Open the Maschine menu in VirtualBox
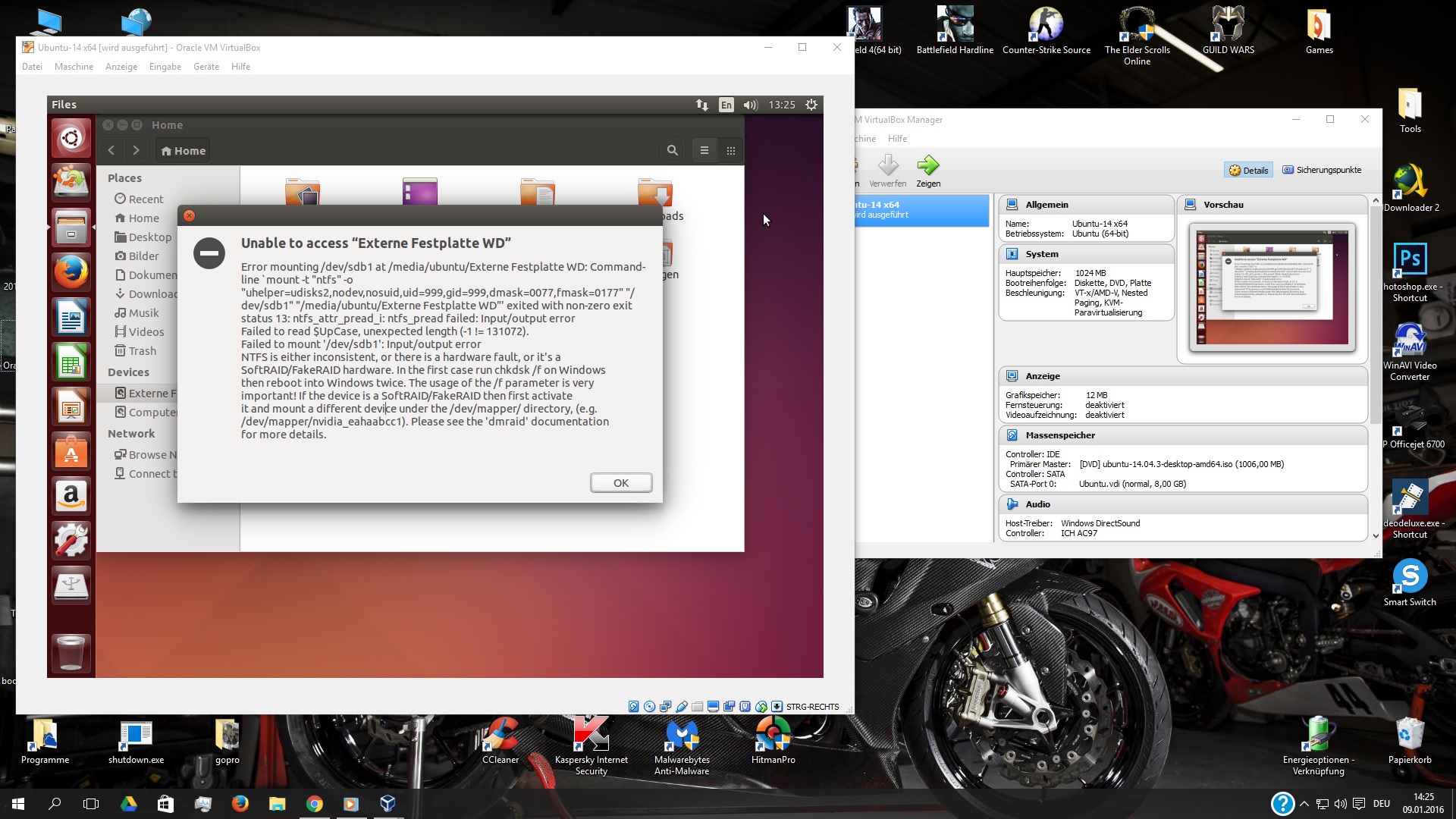Image resolution: width=1456 pixels, height=819 pixels. 74,67
